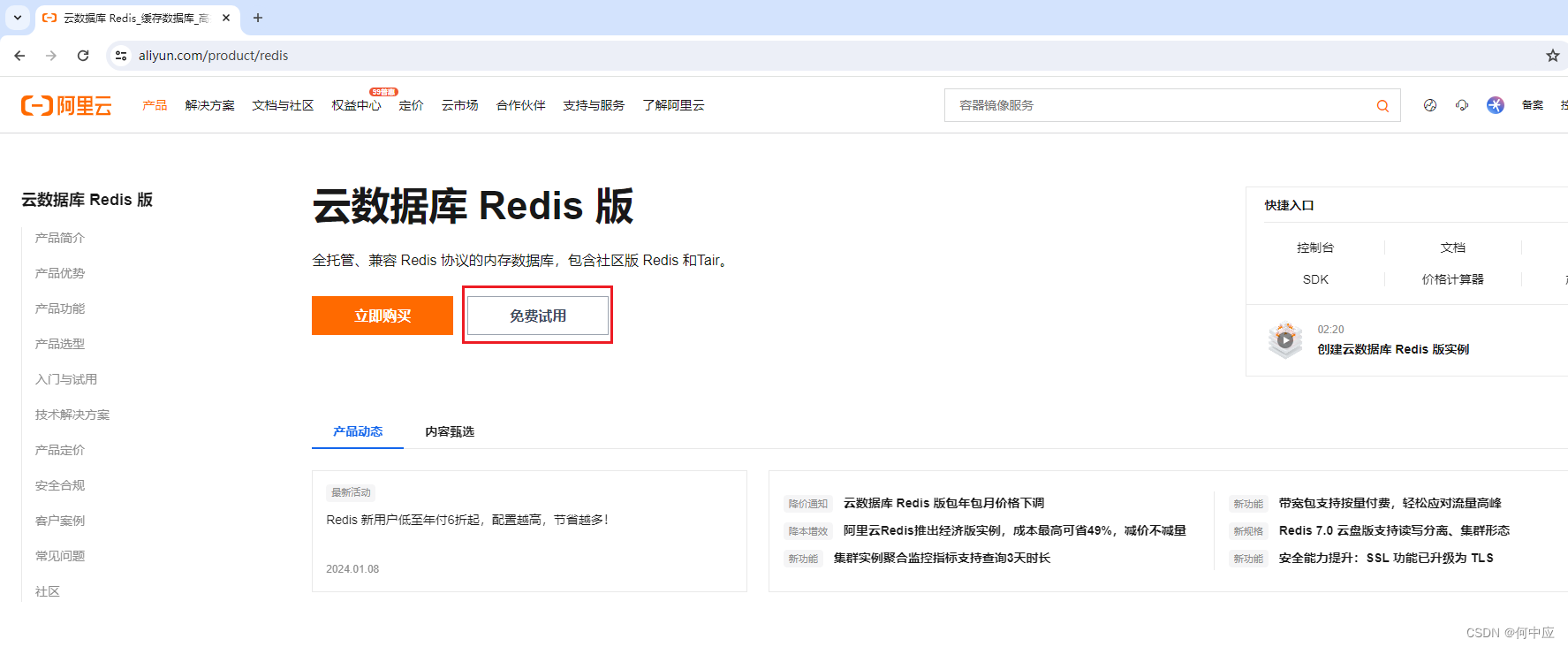Image resolution: width=1568 pixels, height=647 pixels.
Task: Open Redis 7.0 云盘版支持读写分离 news item
Action: [x=1394, y=530]
